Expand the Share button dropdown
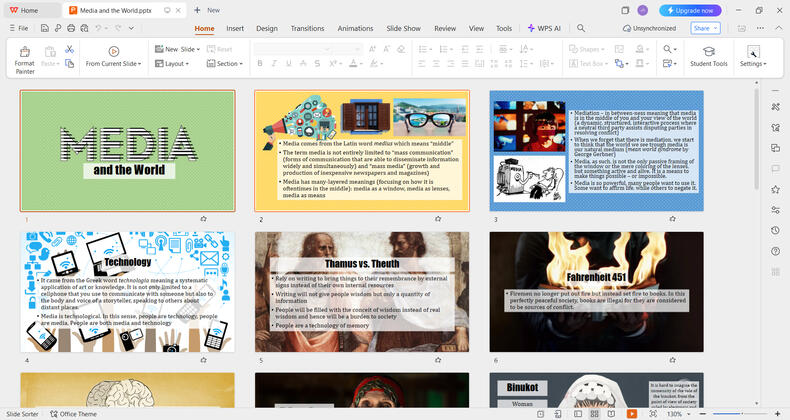Viewport: 790px width, 420px height. 715,28
